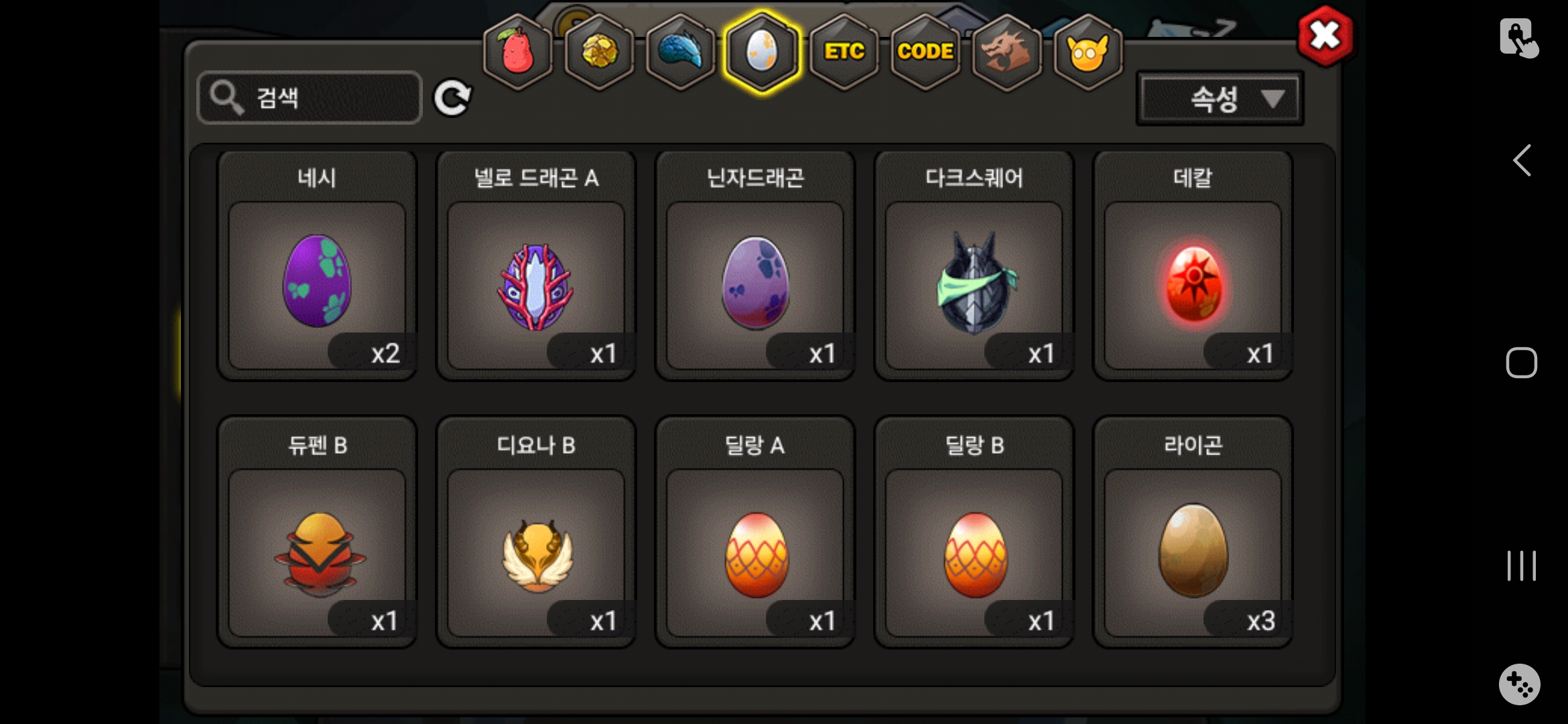The image size is (1568, 724).
Task: Select the 네시 purple egg
Action: click(x=317, y=266)
